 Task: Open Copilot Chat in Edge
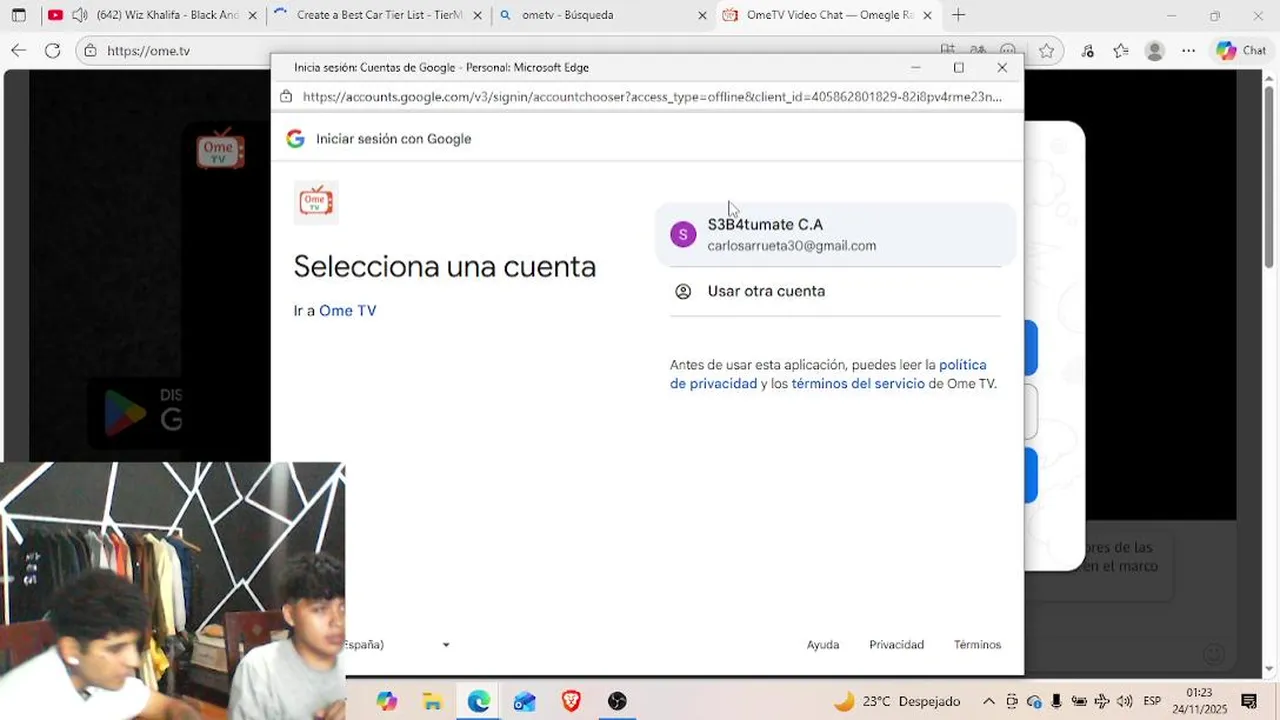point(1241,50)
